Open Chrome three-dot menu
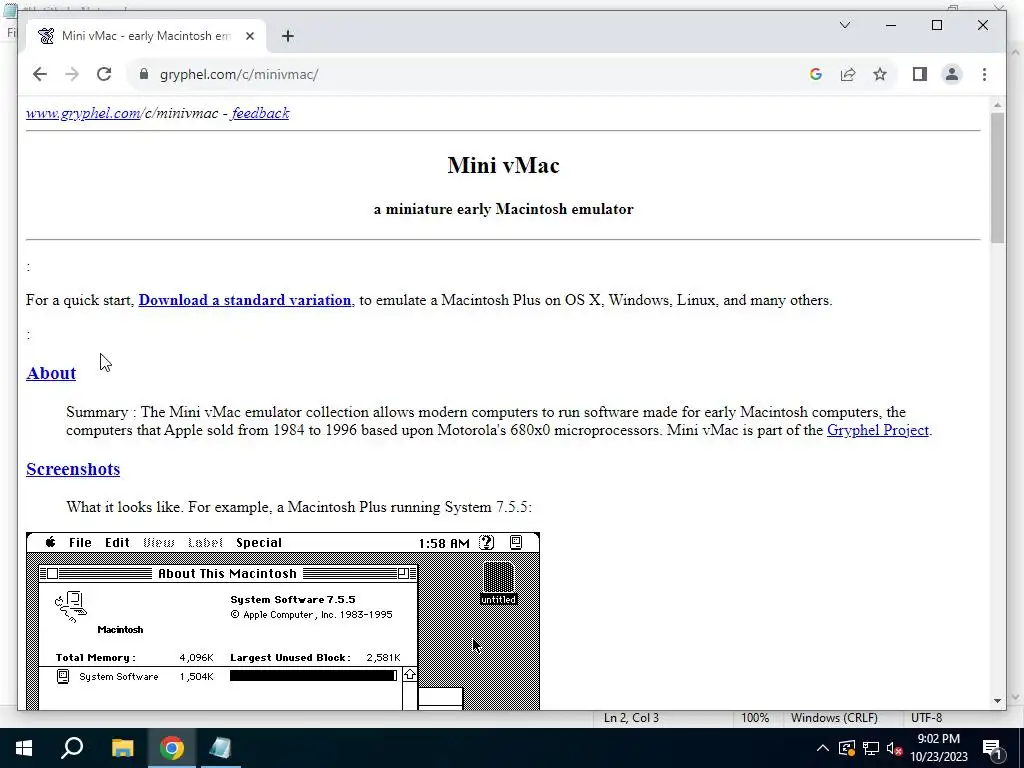The width and height of the screenshot is (1024, 768). [984, 74]
